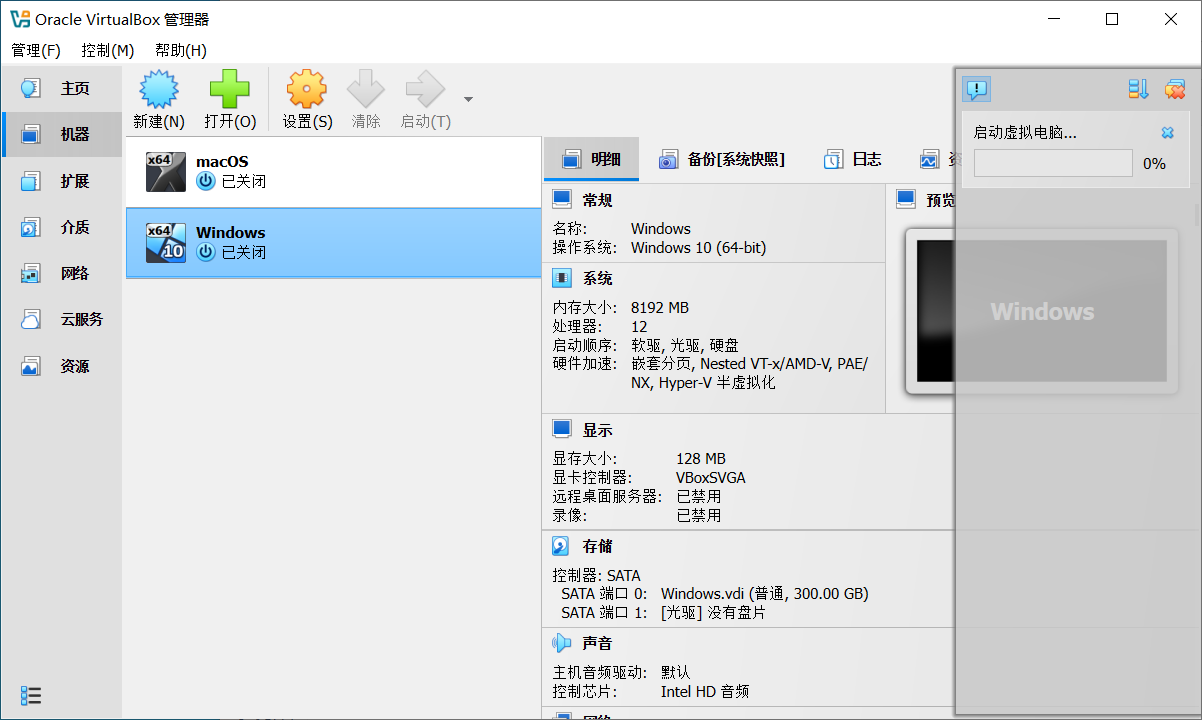Viewport: 1202px width, 720px height.
Task: Cancel the 启动虚拟电脑 progress notification
Action: pos(1167,133)
